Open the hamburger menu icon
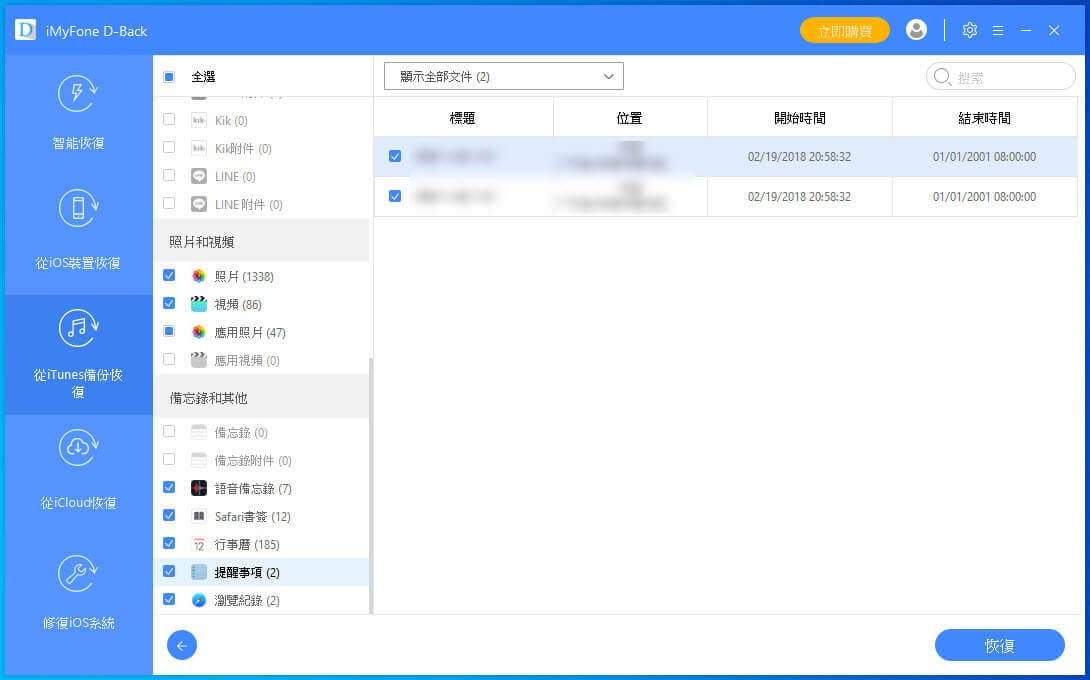 [x=997, y=31]
